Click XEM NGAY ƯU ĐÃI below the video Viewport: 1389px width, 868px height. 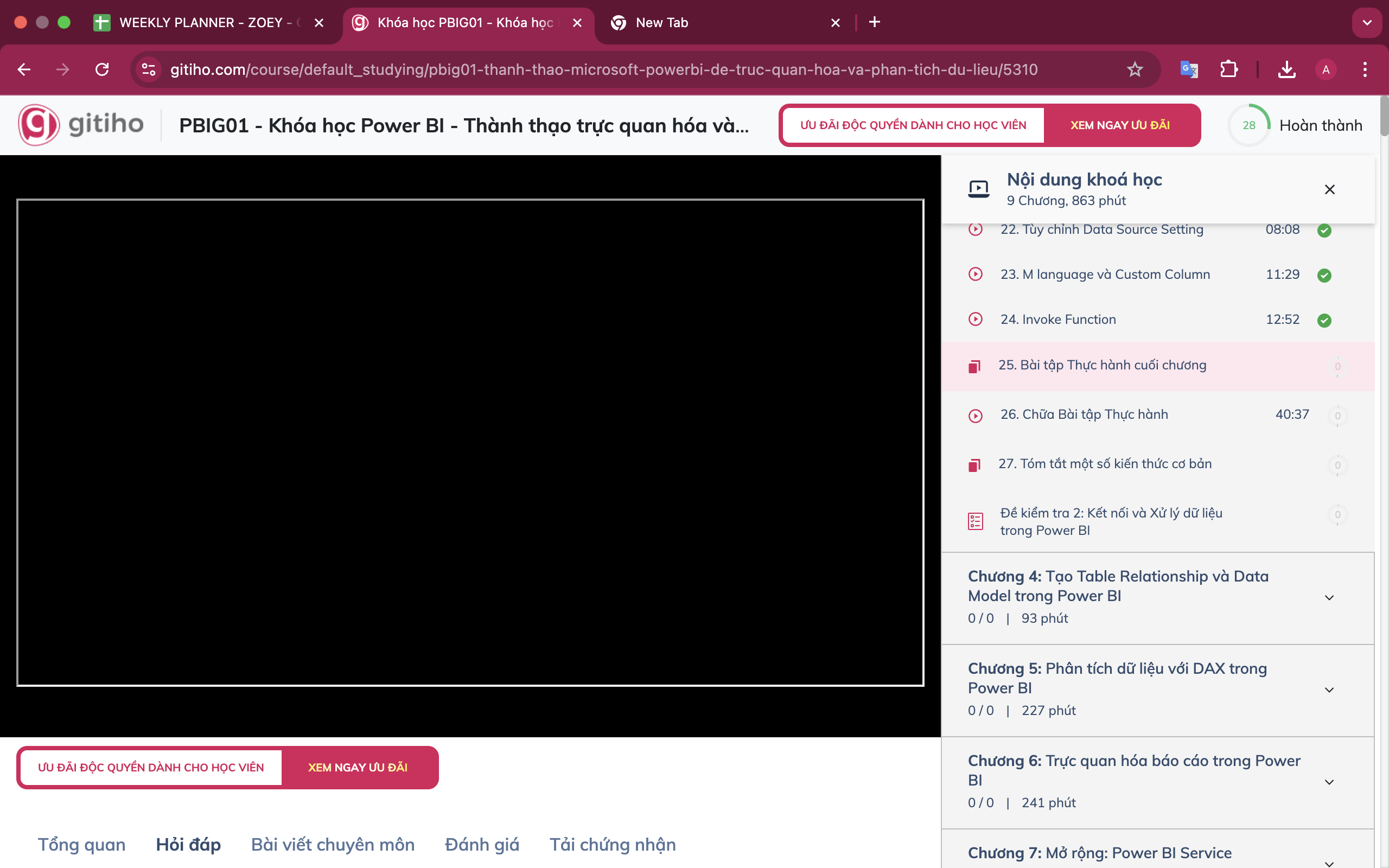click(x=358, y=768)
